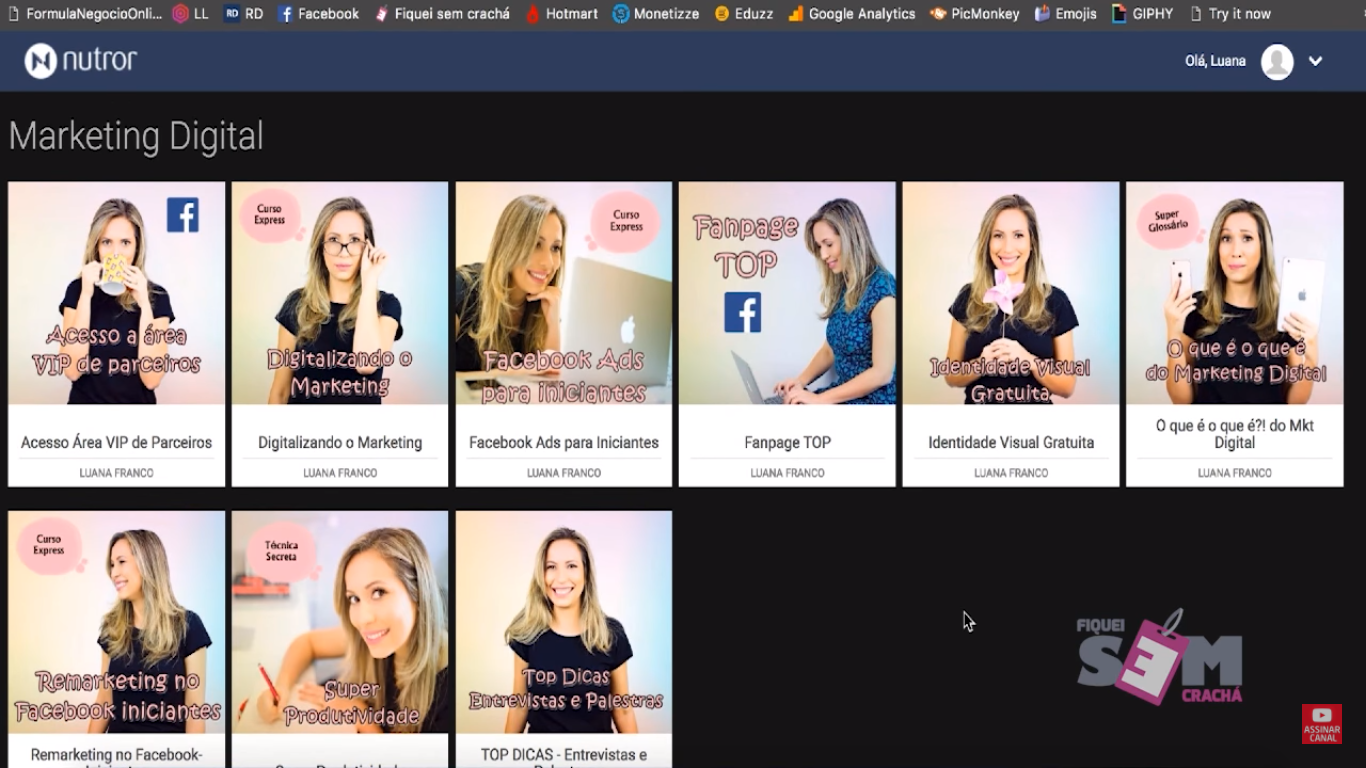The width and height of the screenshot is (1366, 768).
Task: Open the Monetizze bookmark
Action: [656, 14]
